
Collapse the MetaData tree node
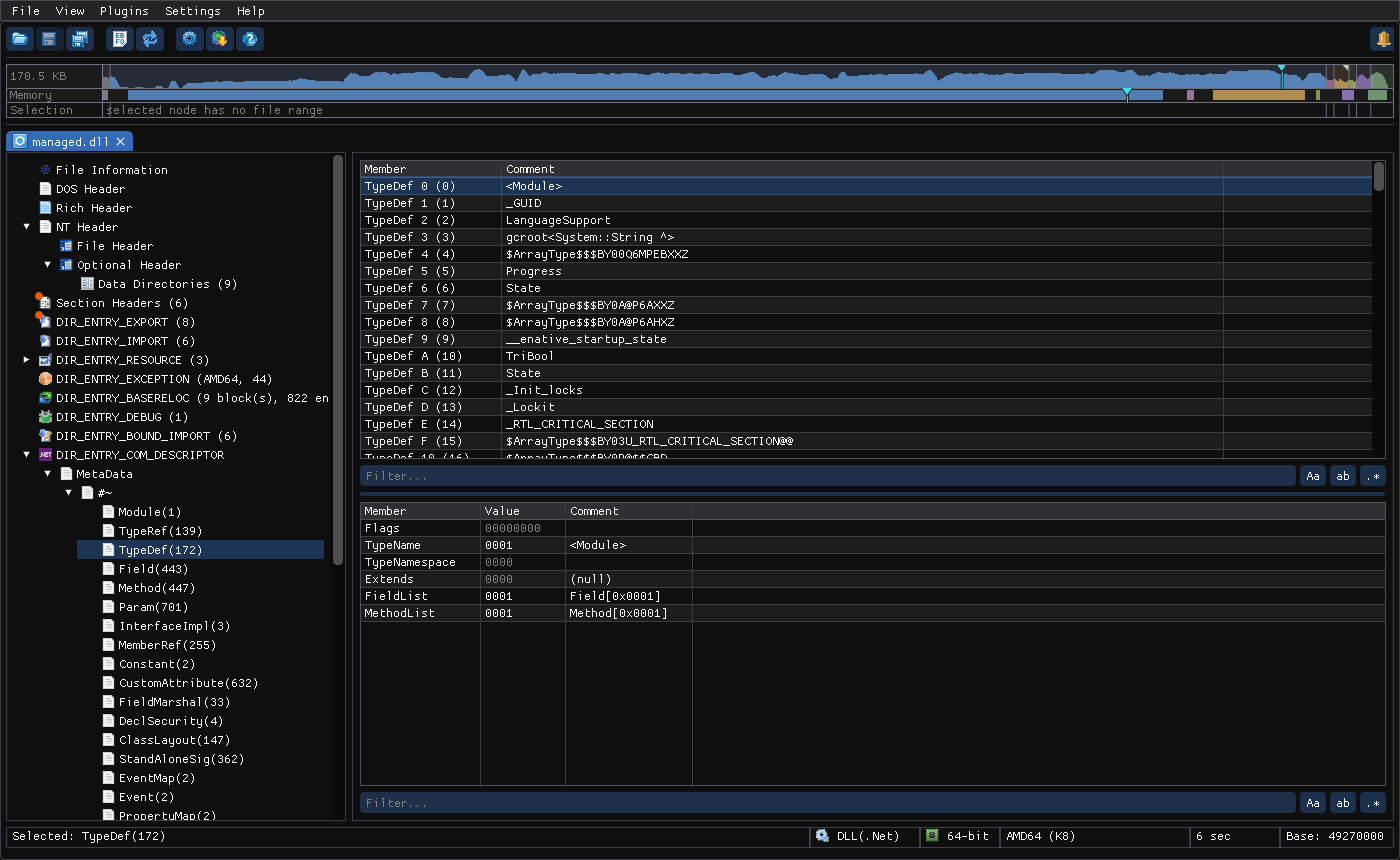[x=48, y=474]
